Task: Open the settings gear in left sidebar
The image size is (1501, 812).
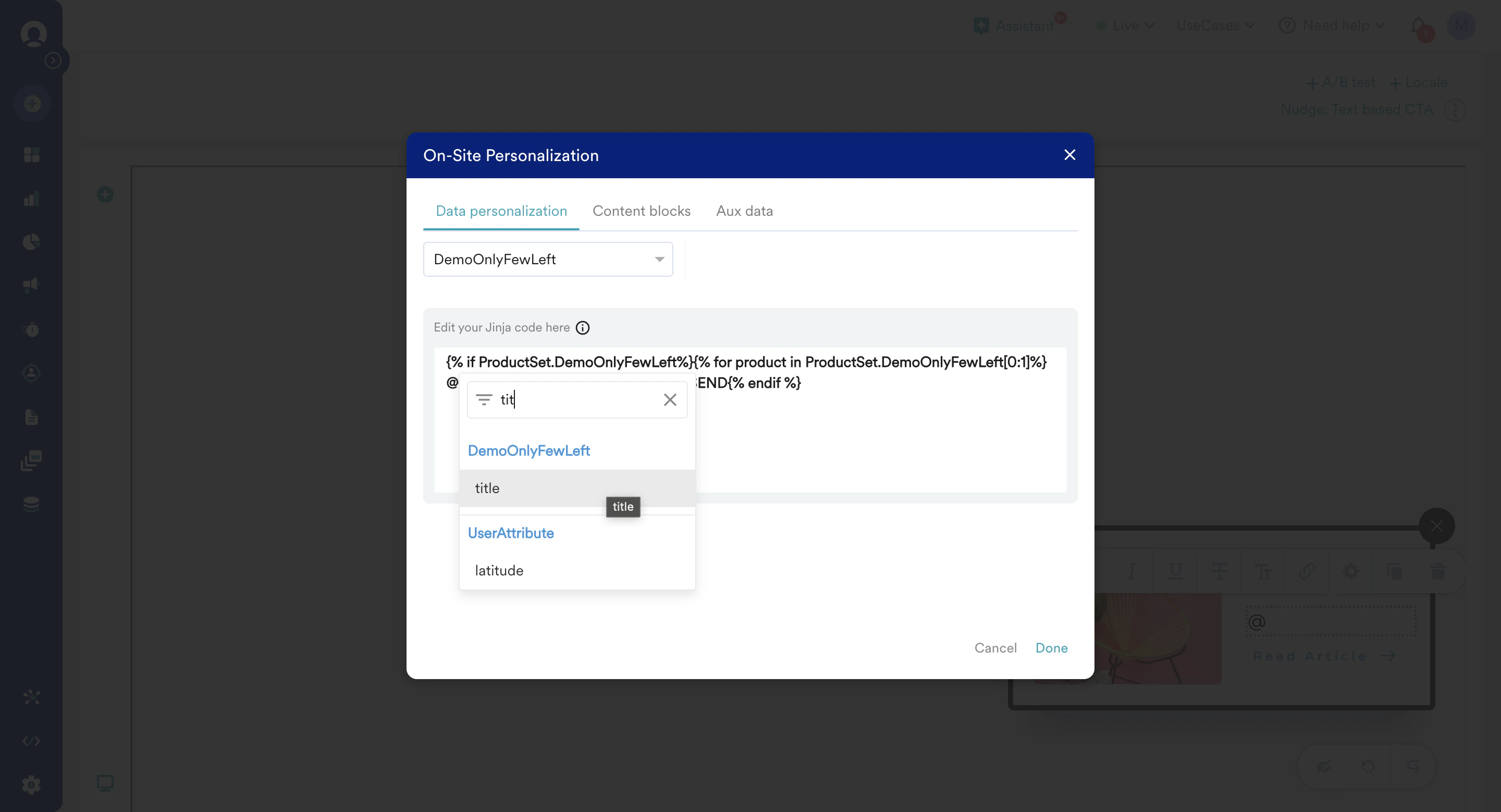Action: coord(31,784)
